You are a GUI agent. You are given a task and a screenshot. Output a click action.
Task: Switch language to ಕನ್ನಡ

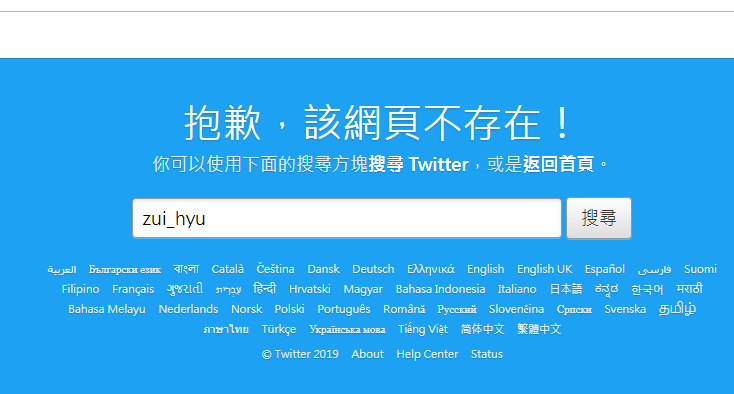pyautogui.click(x=606, y=289)
